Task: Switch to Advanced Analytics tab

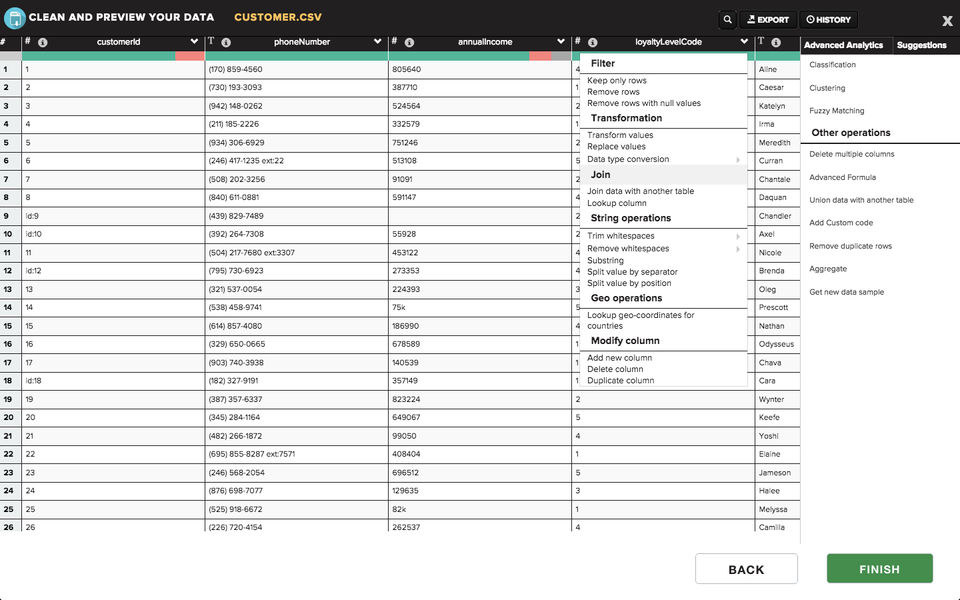Action: 843,45
